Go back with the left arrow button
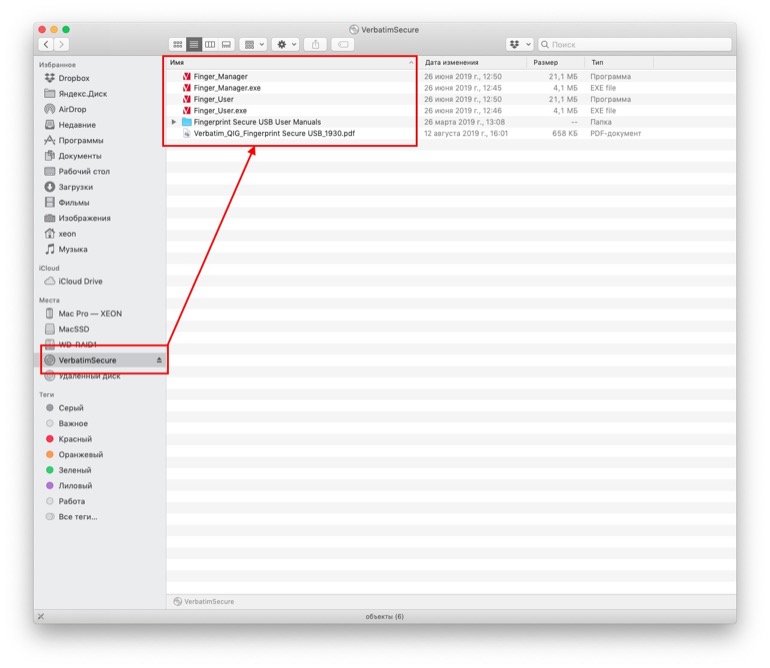 (46, 45)
